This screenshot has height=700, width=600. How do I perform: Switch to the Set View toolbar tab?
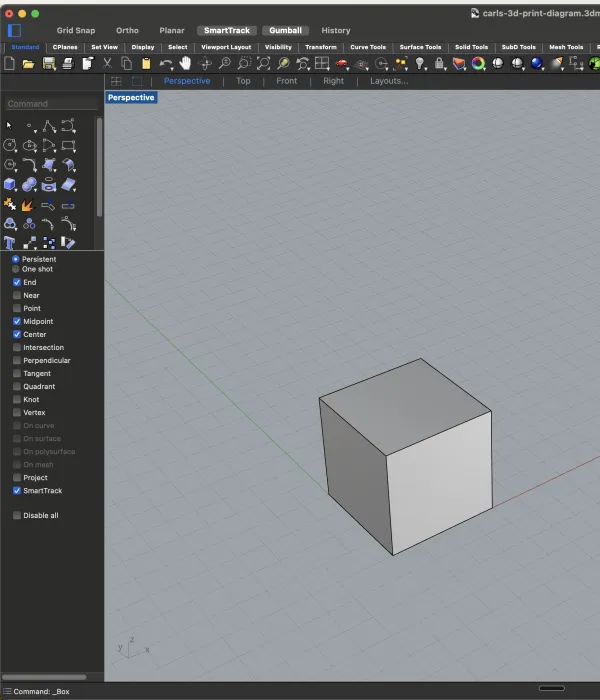pyautogui.click(x=104, y=47)
